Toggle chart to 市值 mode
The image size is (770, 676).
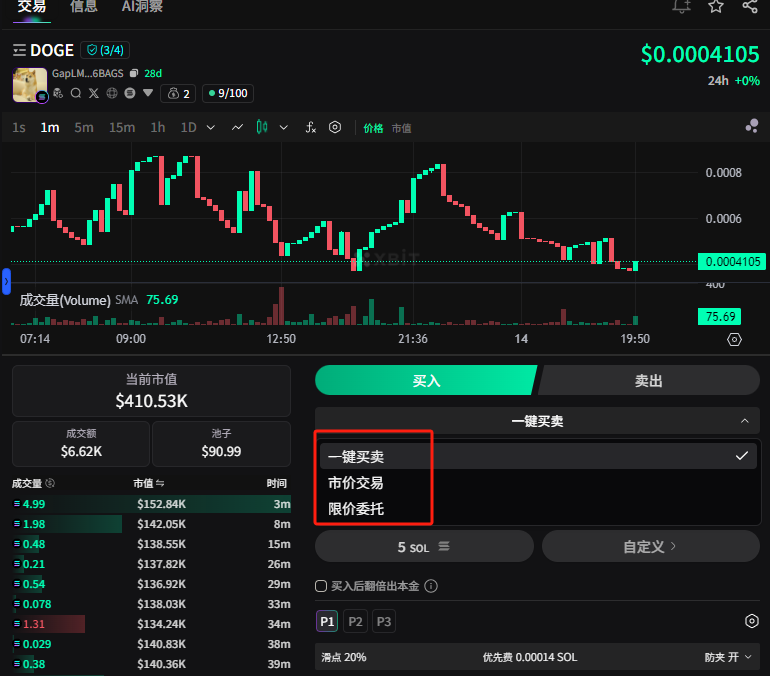coord(401,128)
